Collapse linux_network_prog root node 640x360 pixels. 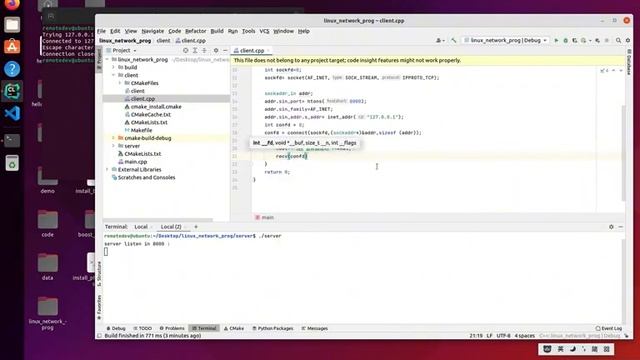107,60
